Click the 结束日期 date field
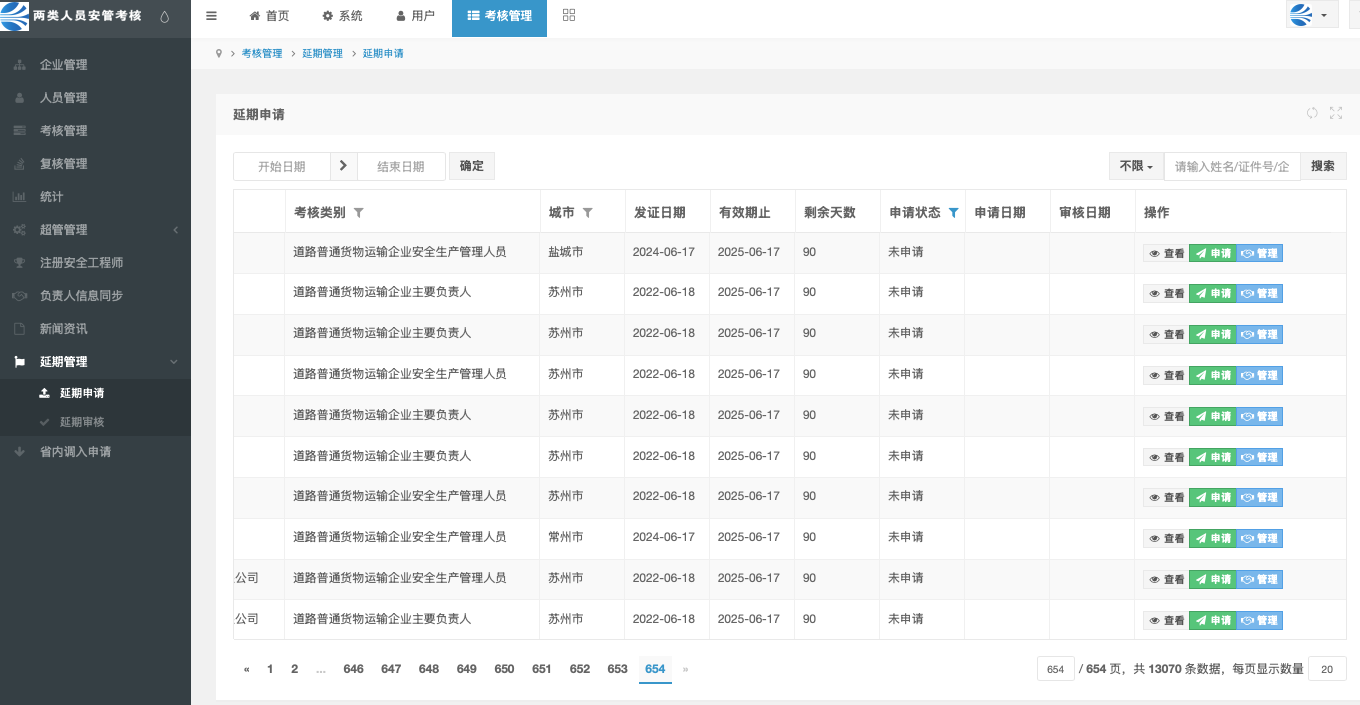Image resolution: width=1360 pixels, height=705 pixels. (x=401, y=167)
